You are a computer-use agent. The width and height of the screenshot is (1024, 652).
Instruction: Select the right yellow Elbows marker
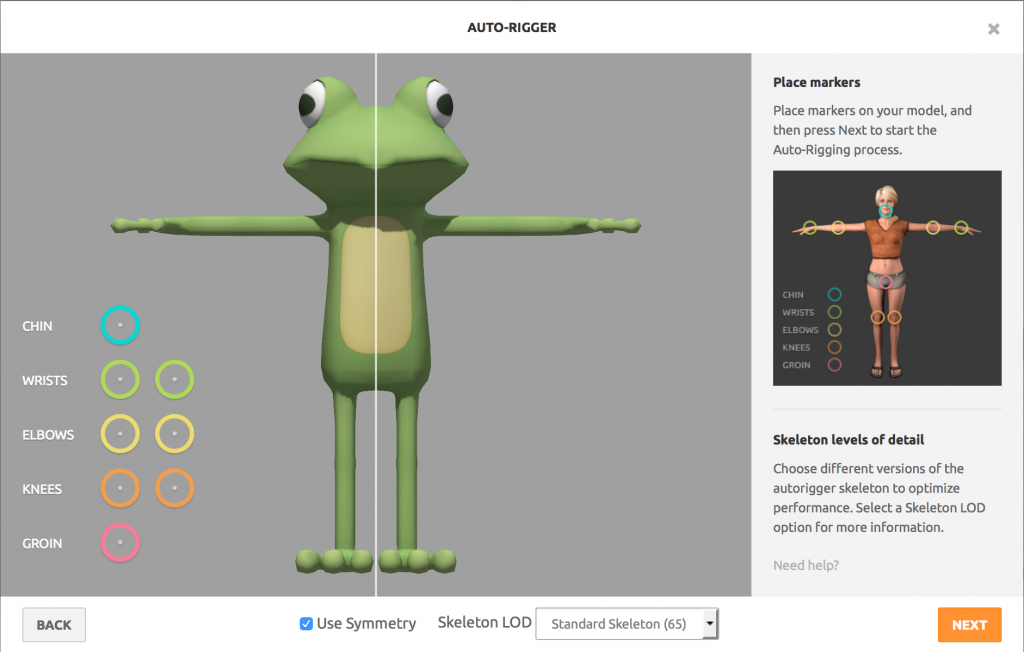pos(175,434)
